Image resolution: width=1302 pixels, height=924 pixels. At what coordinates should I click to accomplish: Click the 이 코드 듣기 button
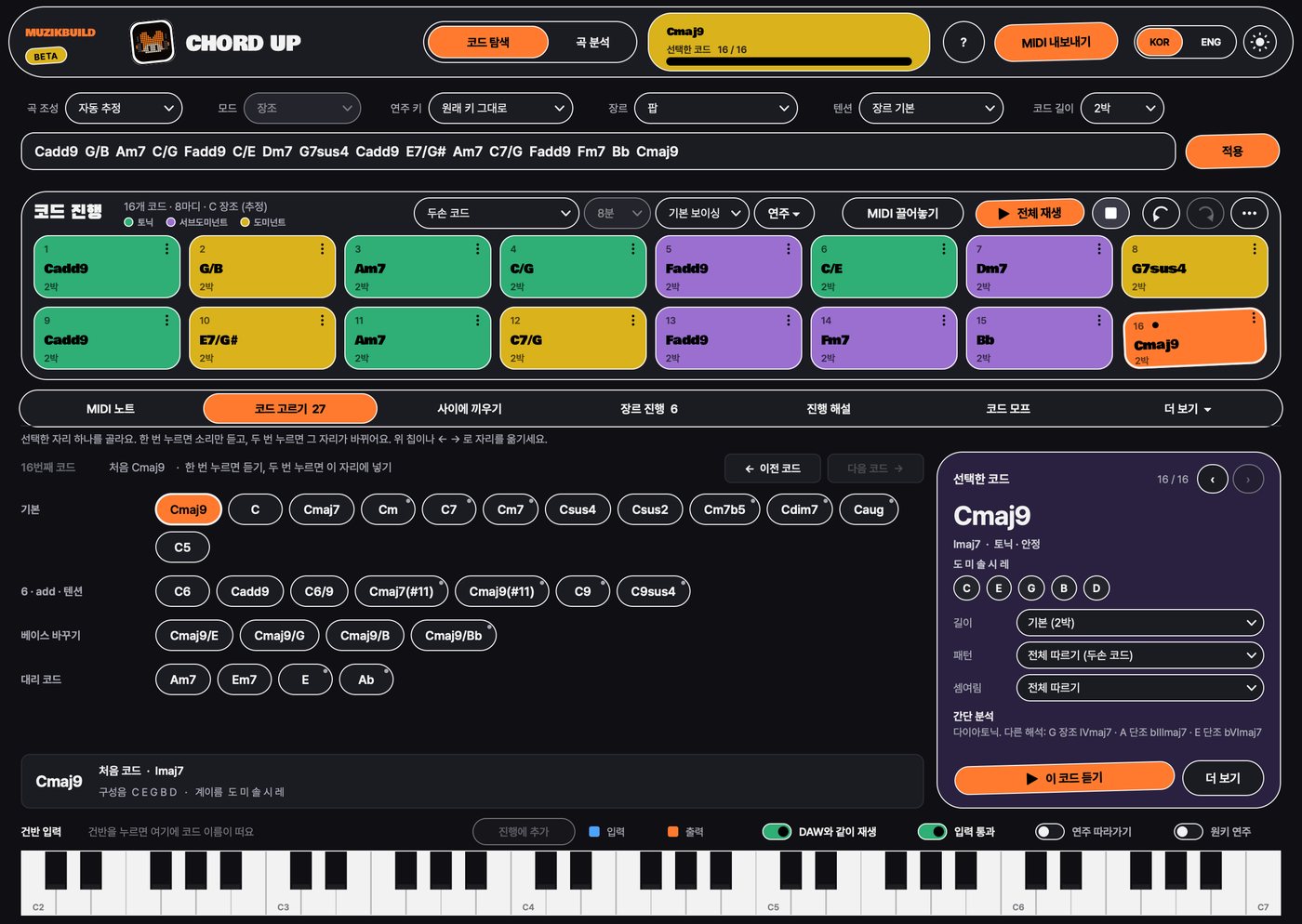1065,778
